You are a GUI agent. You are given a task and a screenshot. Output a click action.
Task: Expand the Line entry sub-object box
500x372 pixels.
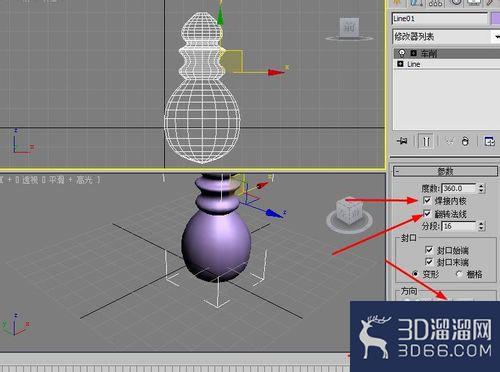point(401,64)
